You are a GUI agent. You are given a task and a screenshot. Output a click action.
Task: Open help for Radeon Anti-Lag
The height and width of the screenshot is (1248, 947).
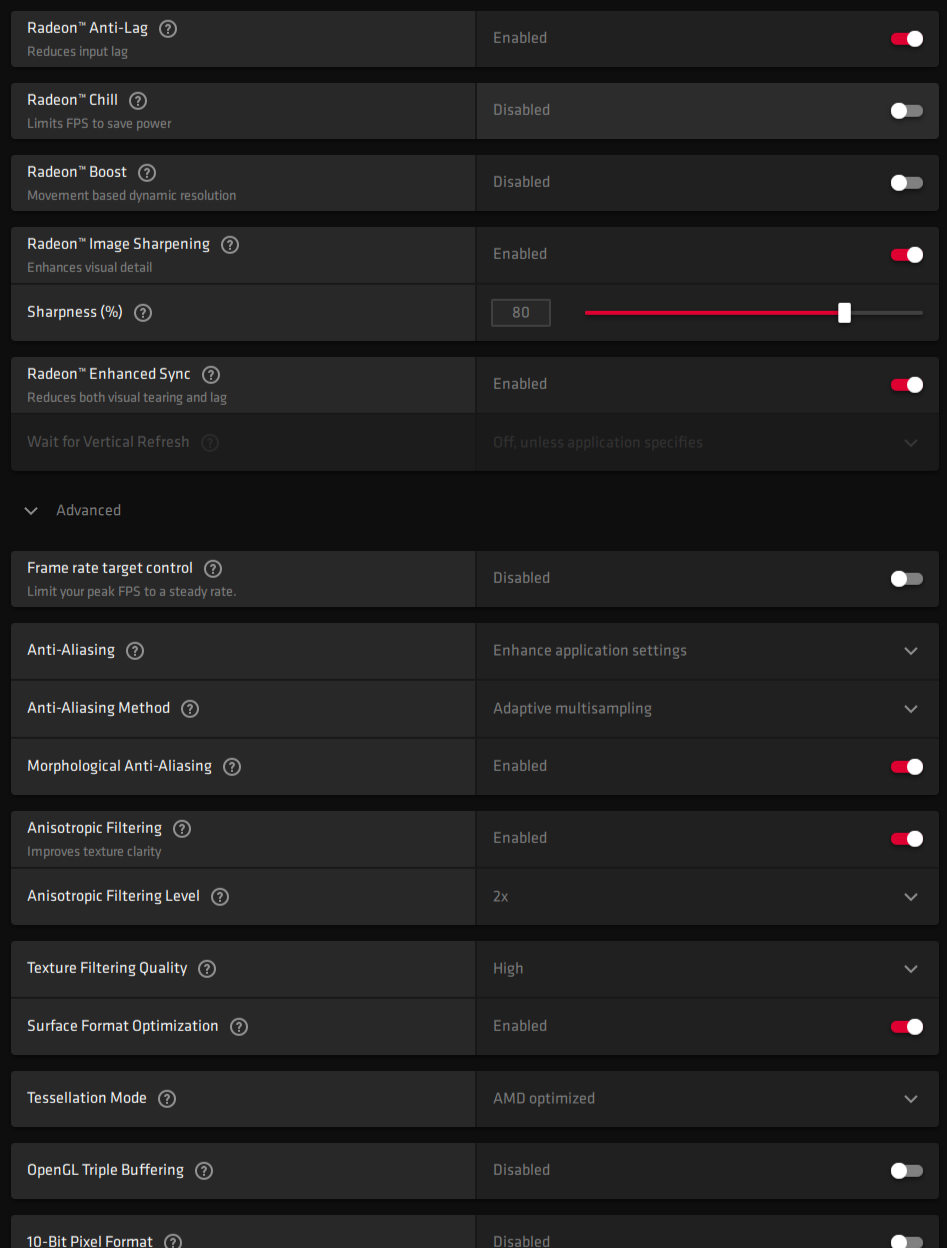coord(168,29)
